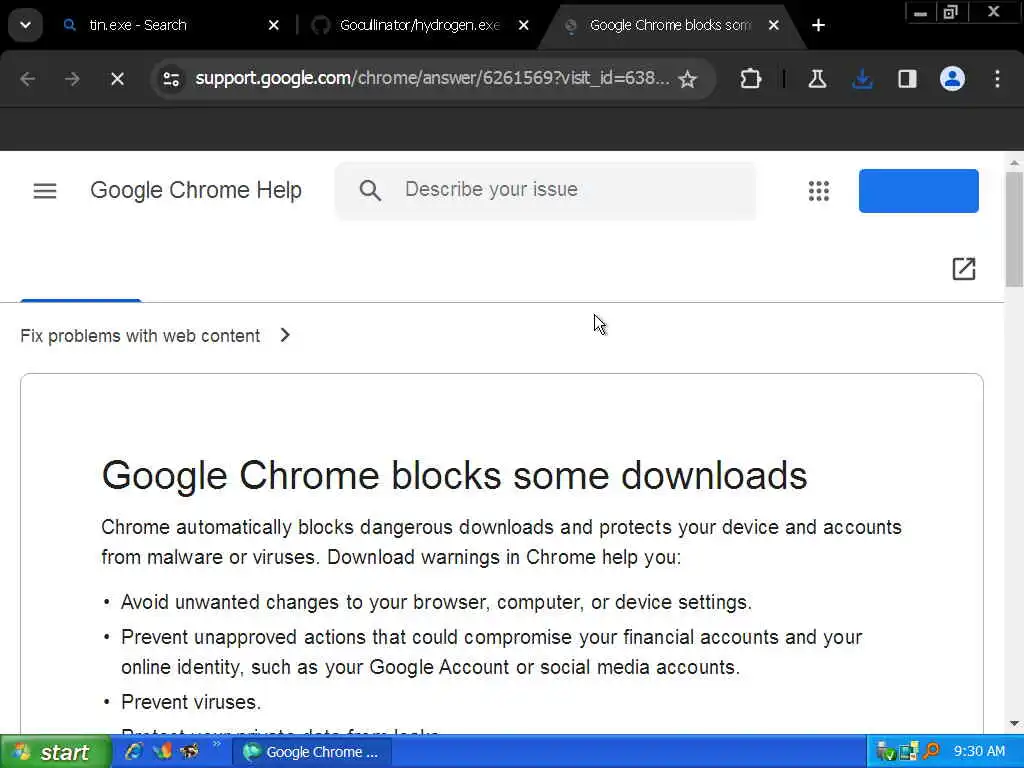
Task: Expand the quick launch overflow chevron
Action: click(217, 744)
